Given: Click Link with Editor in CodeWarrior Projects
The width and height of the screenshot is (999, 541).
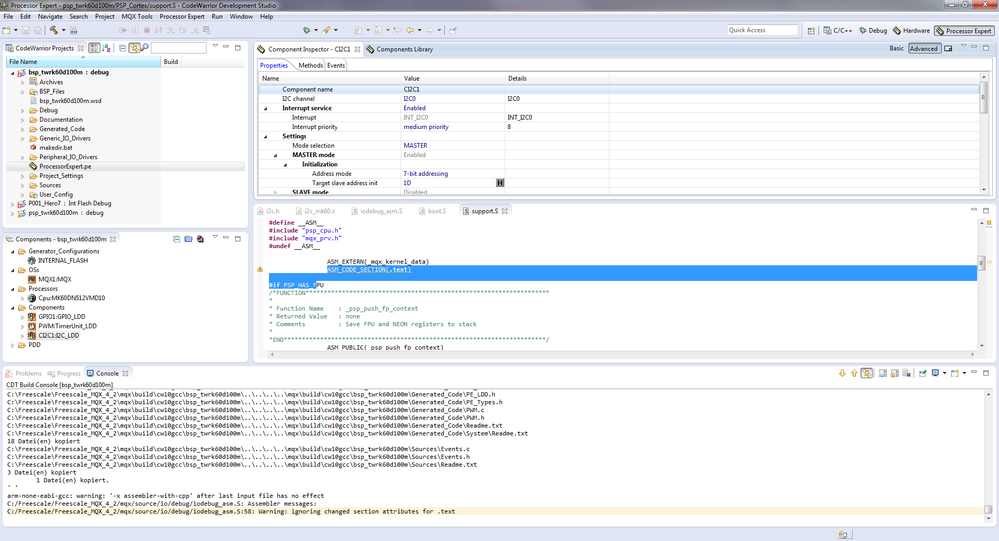Looking at the screenshot, I should pyautogui.click(x=135, y=48).
